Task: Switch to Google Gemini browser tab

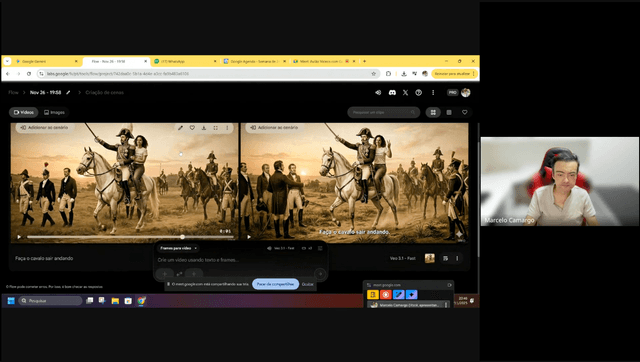Action: [x=46, y=61]
